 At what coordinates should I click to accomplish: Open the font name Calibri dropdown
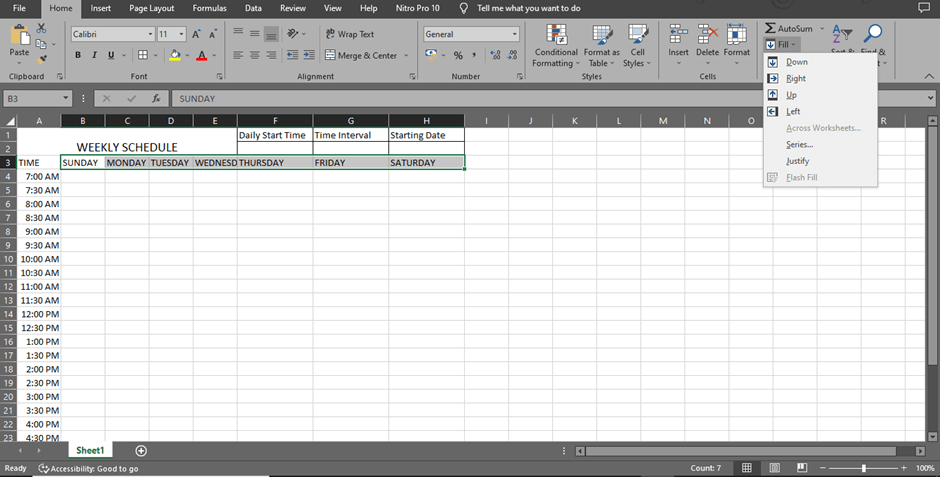(x=150, y=34)
